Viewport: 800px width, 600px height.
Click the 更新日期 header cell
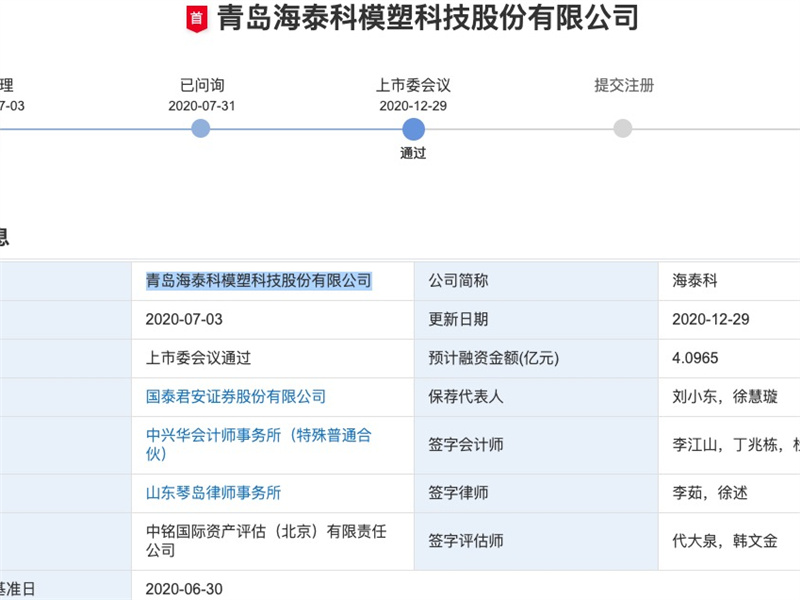[536, 319]
